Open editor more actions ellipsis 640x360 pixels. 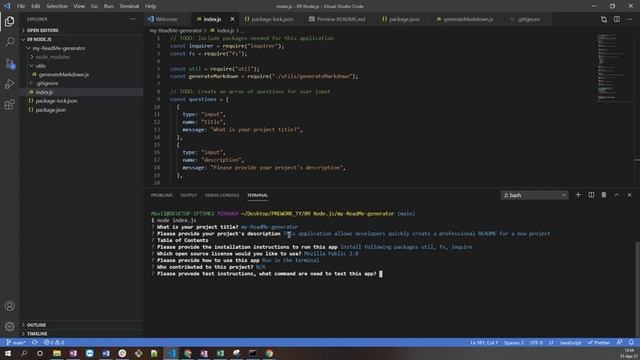[x=629, y=19]
